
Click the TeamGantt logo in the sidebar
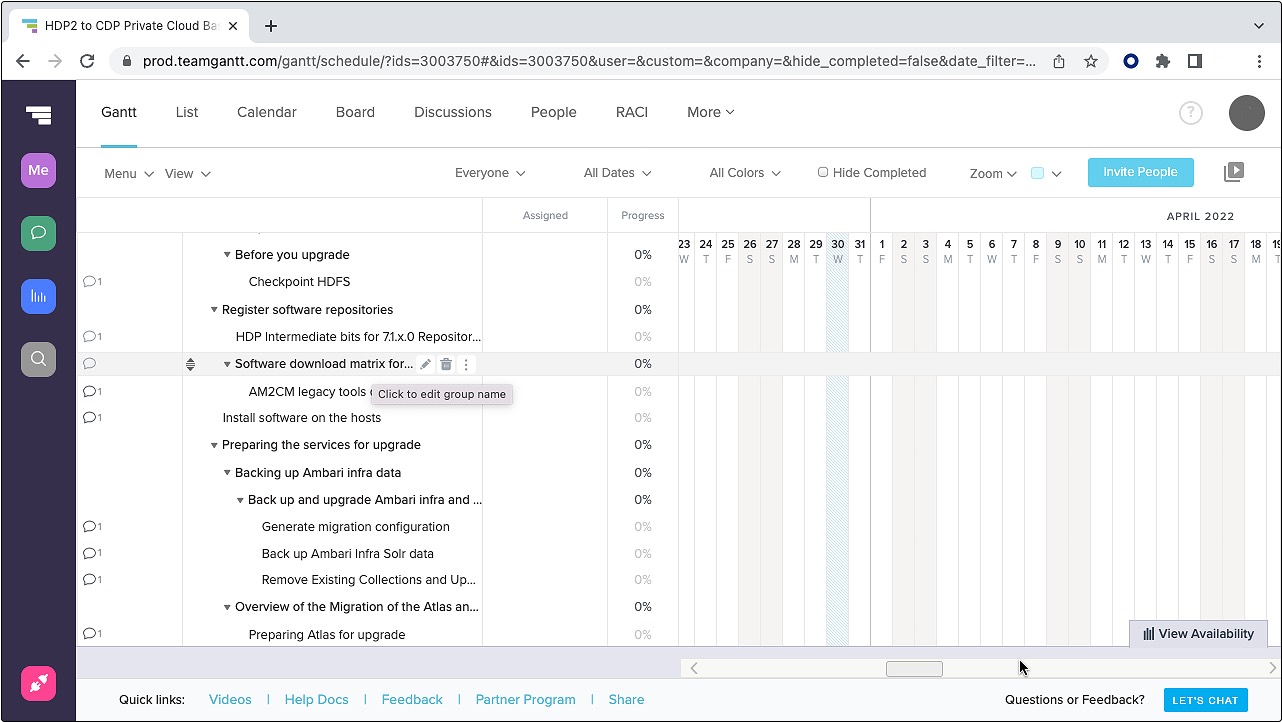coord(38,115)
